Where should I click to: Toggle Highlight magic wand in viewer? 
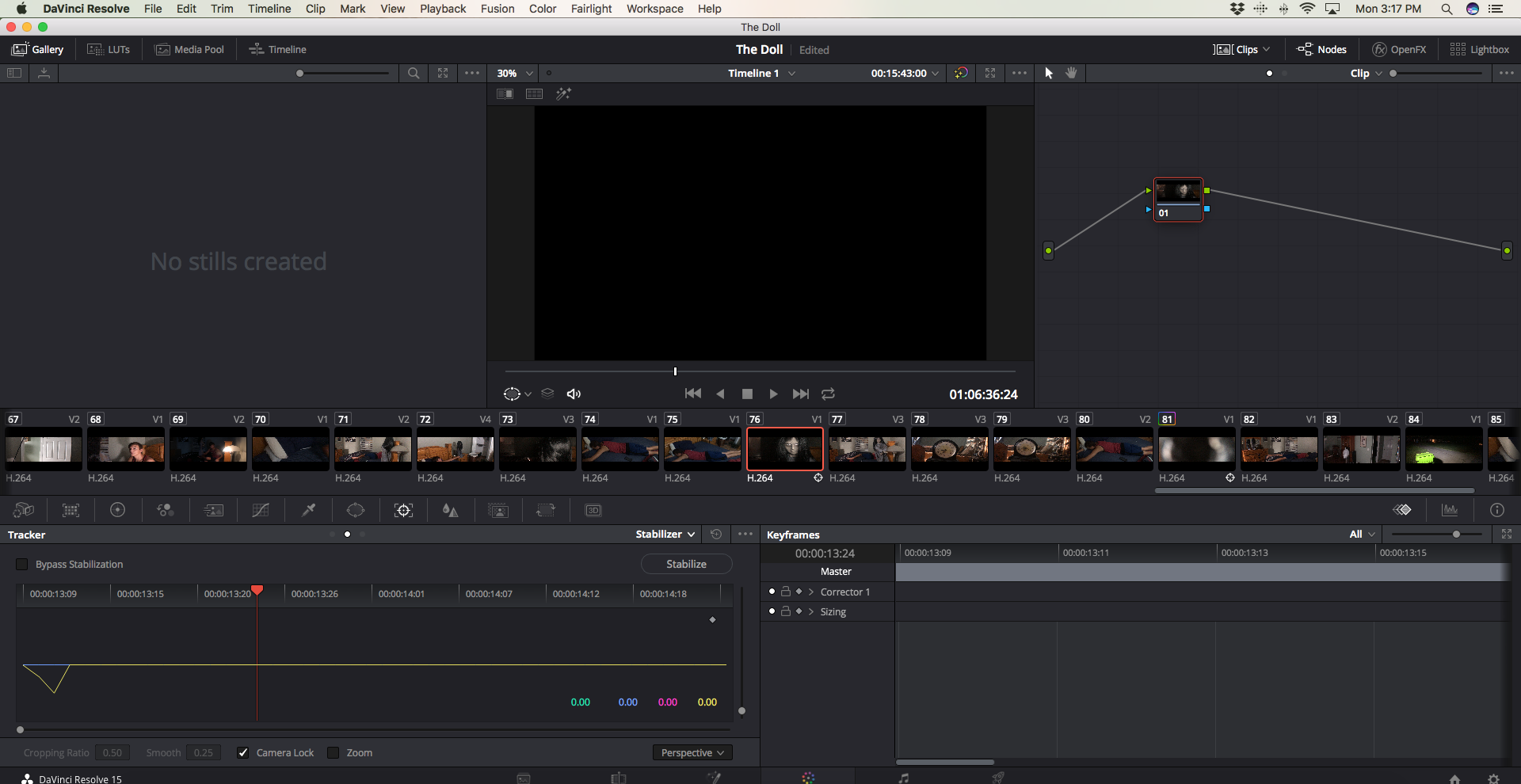tap(564, 93)
